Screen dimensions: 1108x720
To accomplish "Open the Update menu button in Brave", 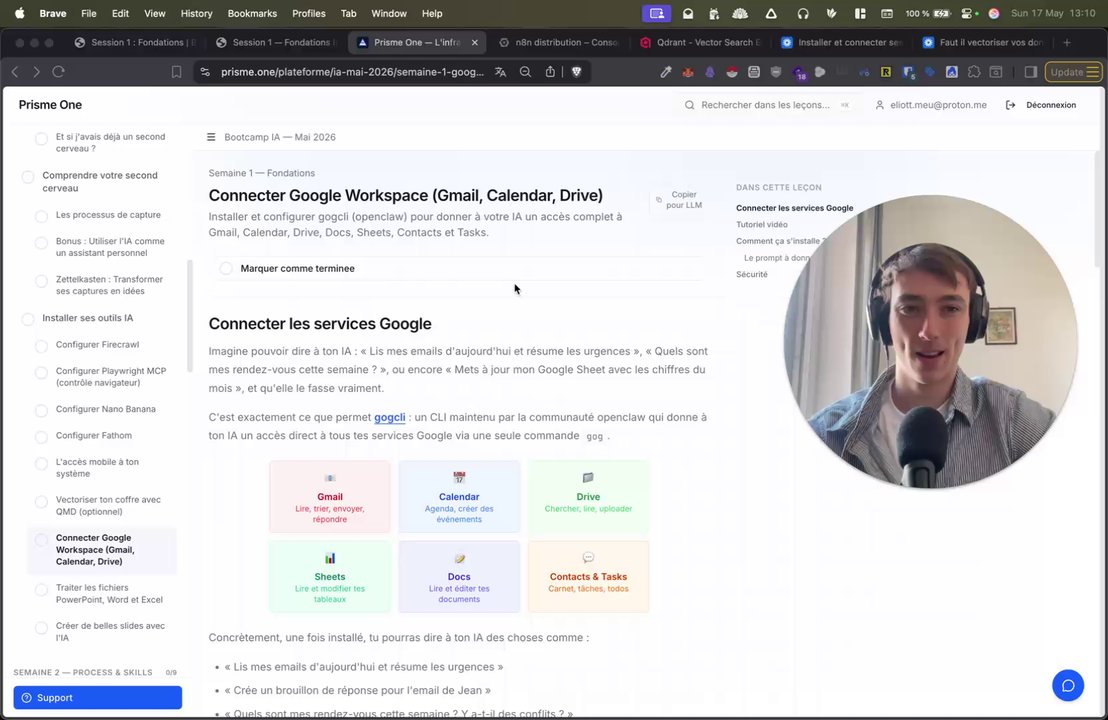I will coord(1073,72).
